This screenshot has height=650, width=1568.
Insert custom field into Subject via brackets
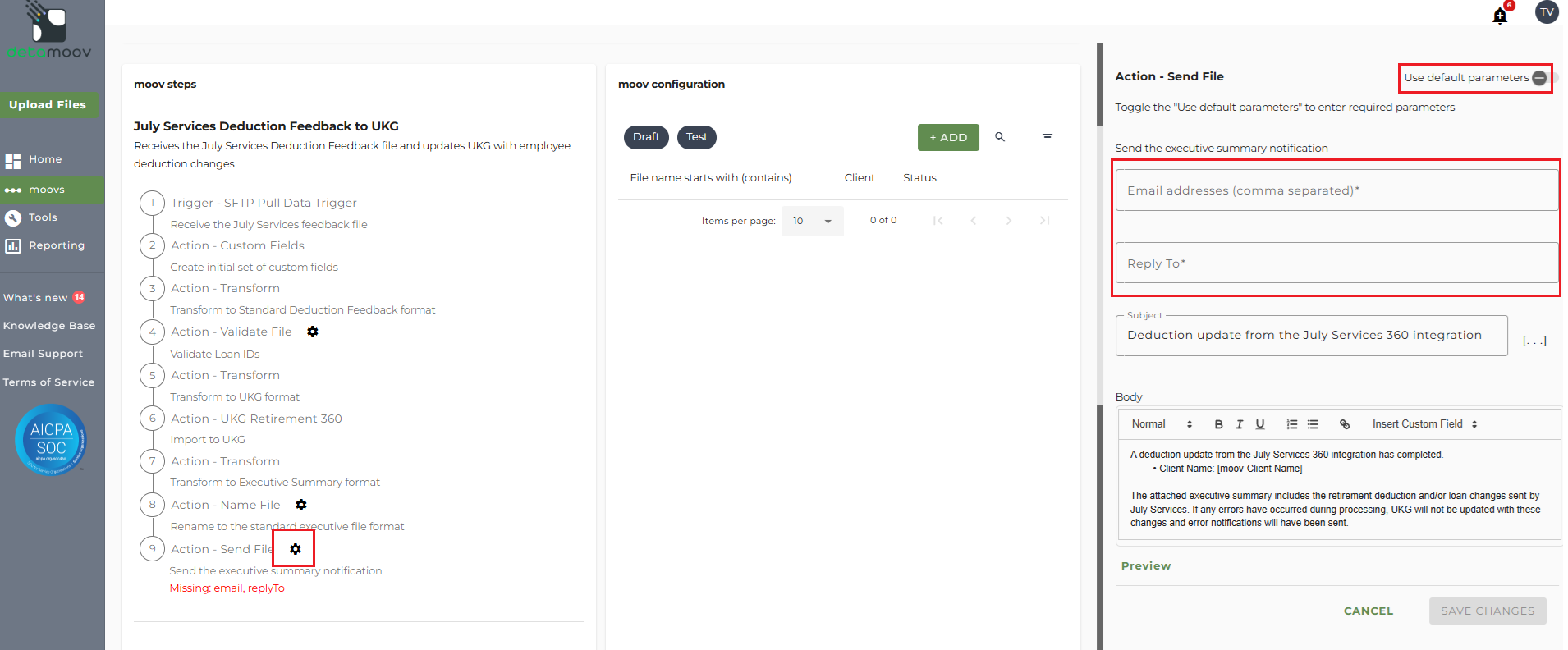pos(1534,340)
